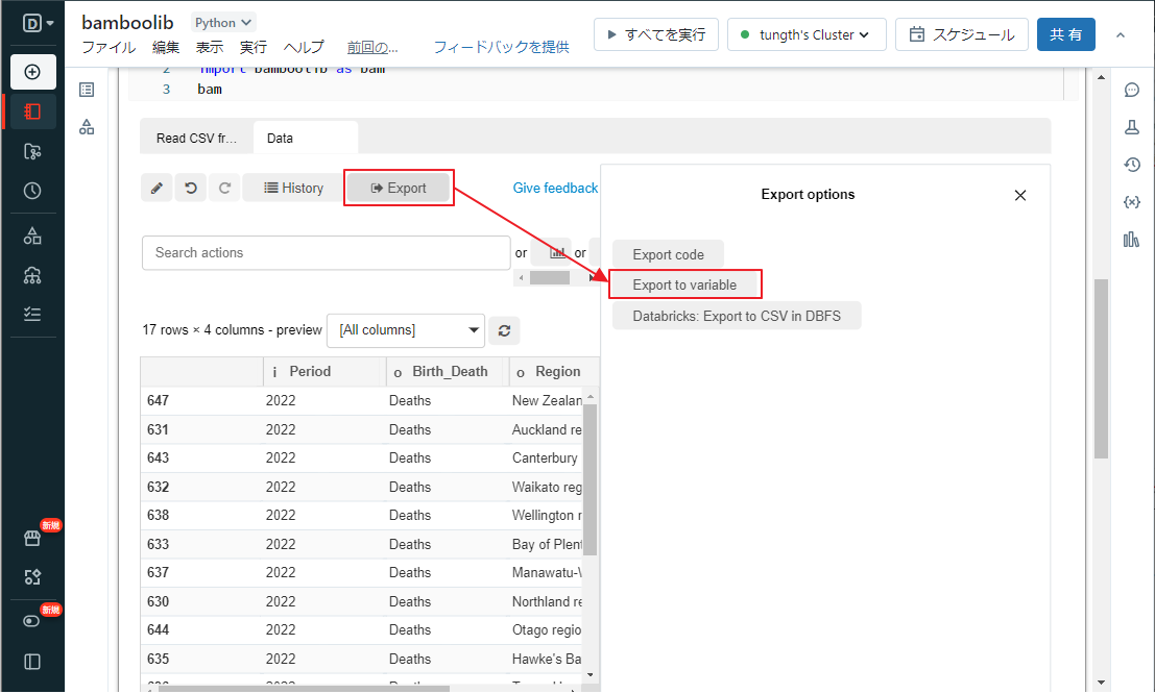
Task: Click the undo arrow icon
Action: pos(190,188)
